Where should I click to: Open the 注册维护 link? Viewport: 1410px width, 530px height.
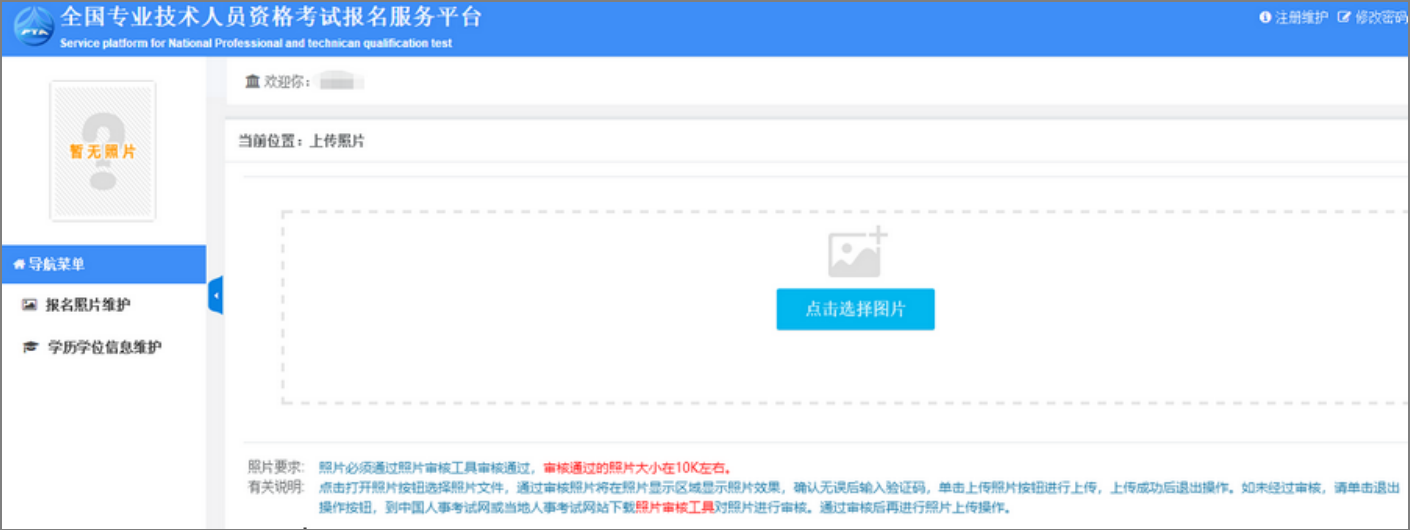(1301, 17)
